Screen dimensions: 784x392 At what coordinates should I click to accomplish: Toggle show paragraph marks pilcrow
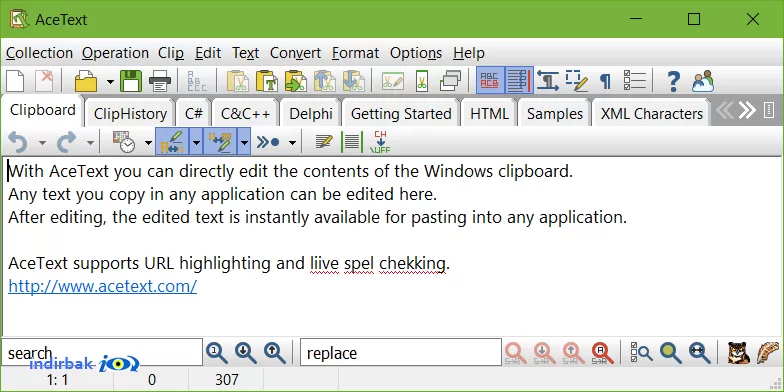point(606,81)
